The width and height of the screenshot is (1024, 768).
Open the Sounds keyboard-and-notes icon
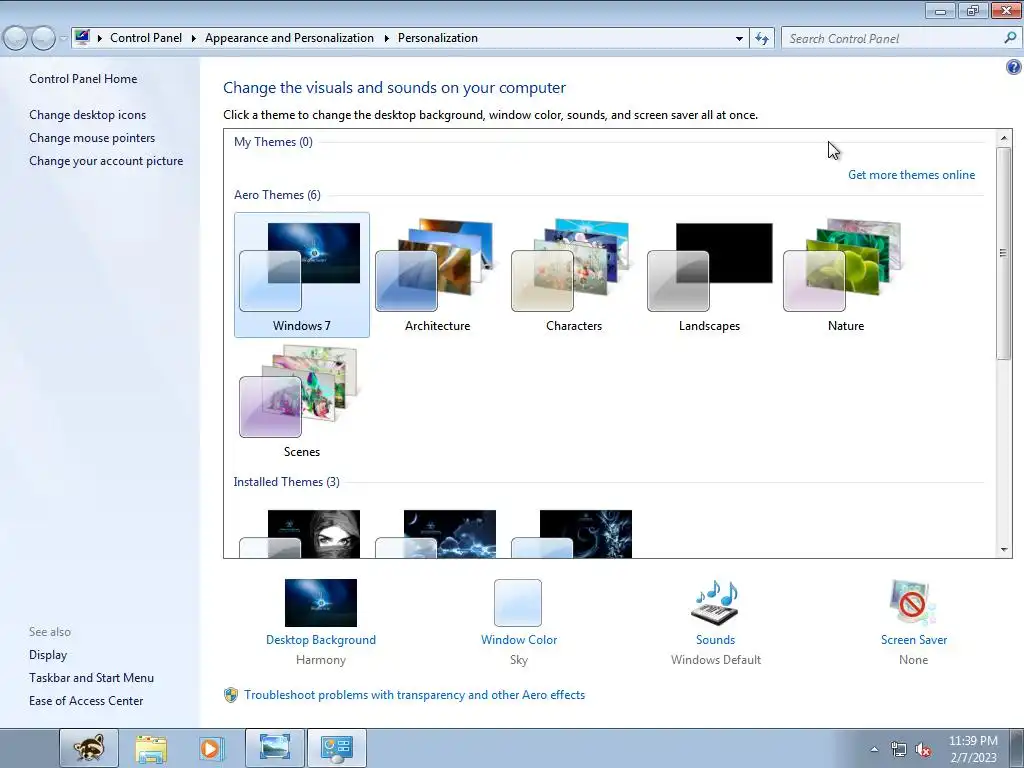[716, 603]
